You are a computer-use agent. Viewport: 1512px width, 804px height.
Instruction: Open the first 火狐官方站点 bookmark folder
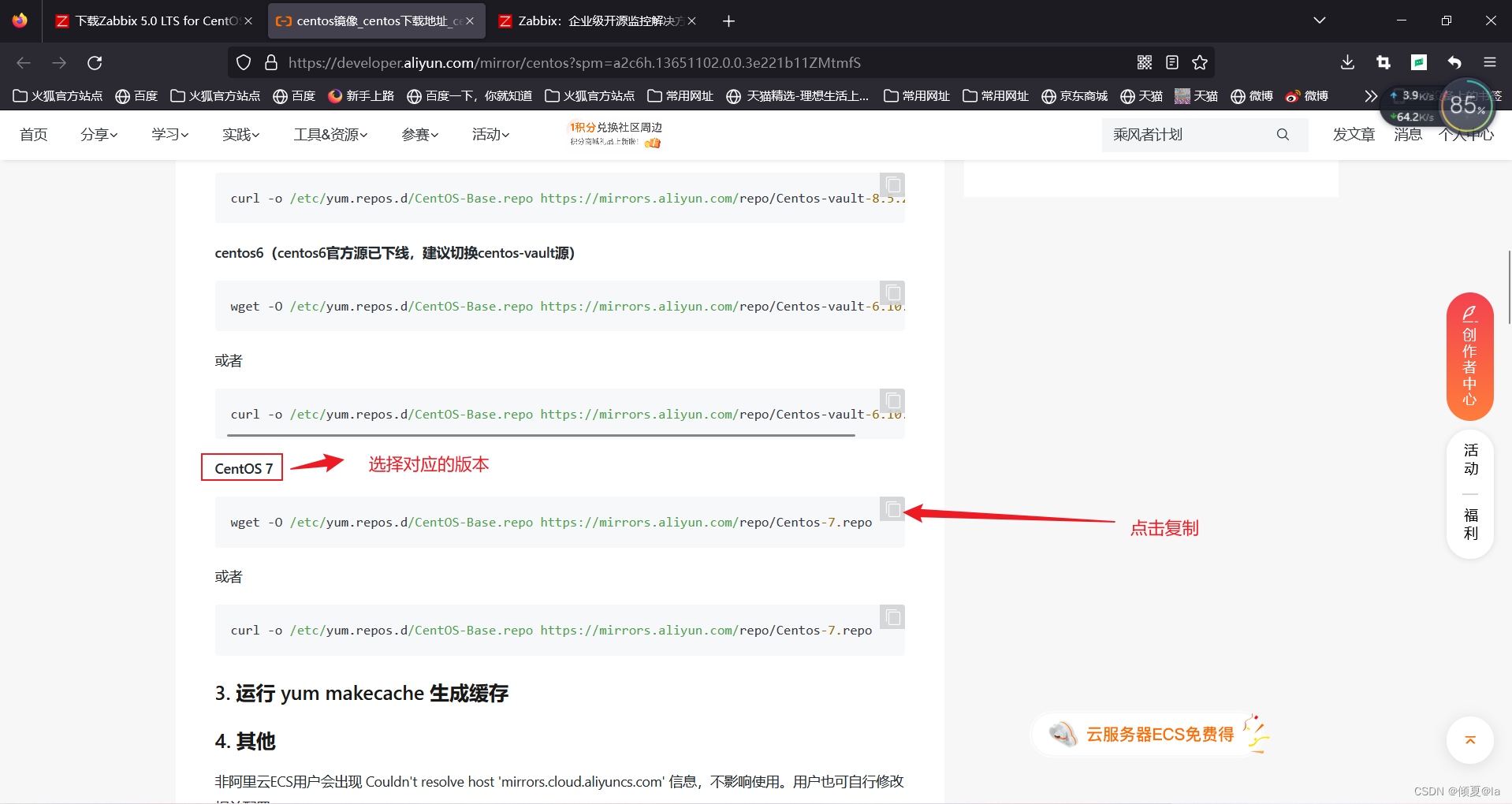(58, 96)
